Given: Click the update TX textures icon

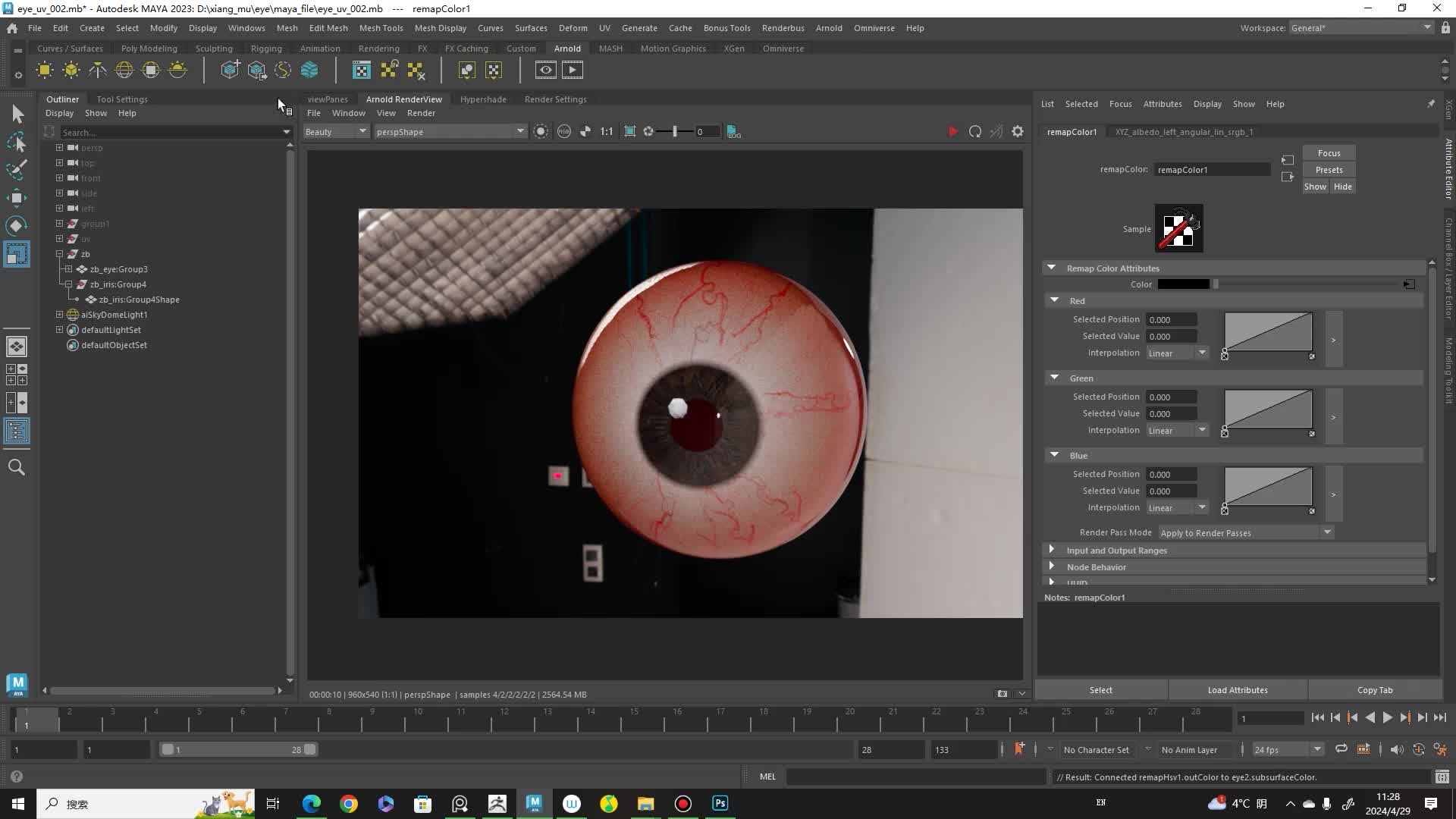Looking at the screenshot, I should click(389, 71).
